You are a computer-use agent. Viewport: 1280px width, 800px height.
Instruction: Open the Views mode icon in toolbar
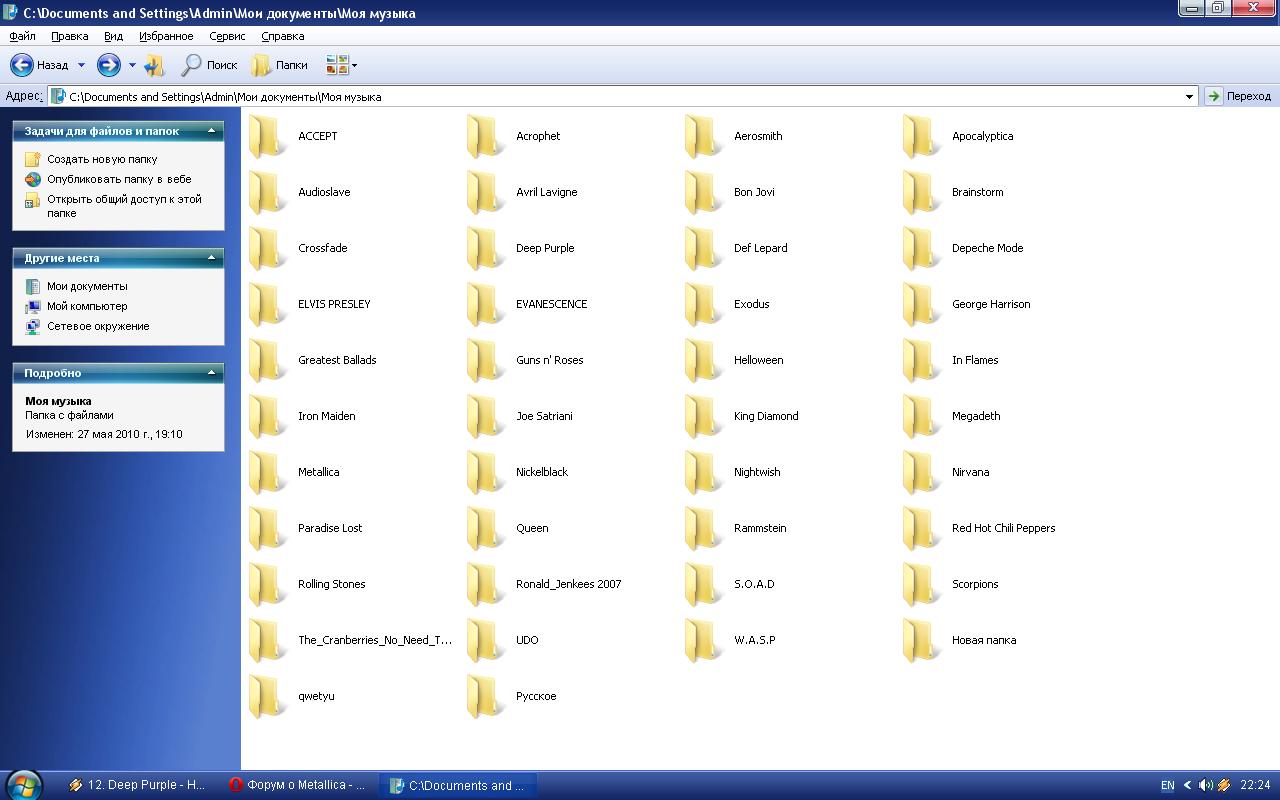pyautogui.click(x=337, y=65)
